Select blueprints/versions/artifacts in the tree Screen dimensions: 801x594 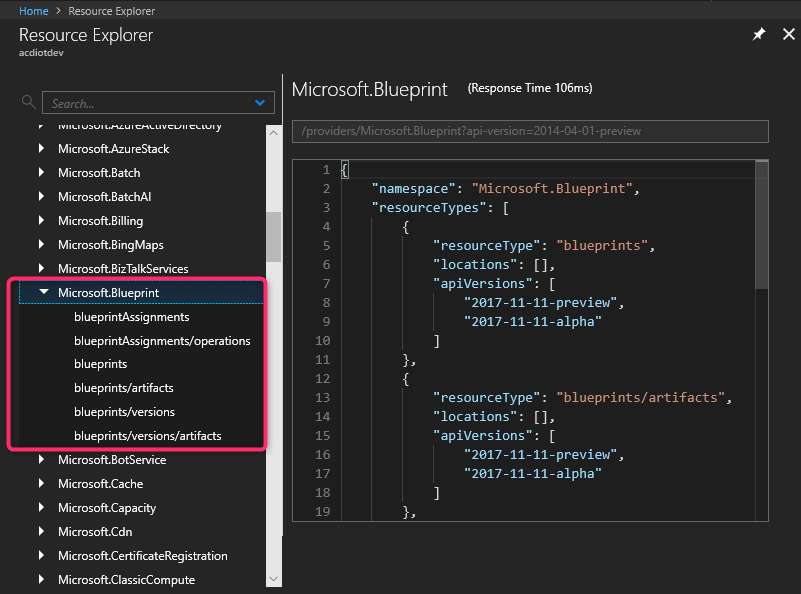tap(147, 436)
